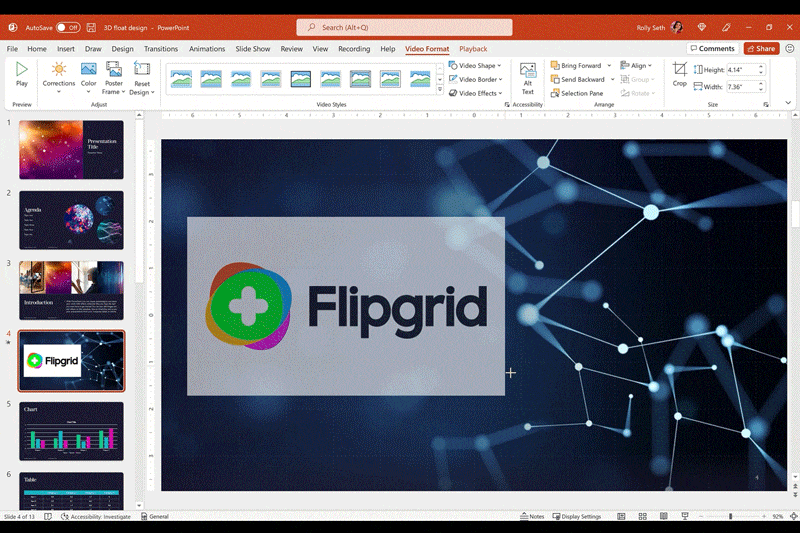Open Poster Frame options
The width and height of the screenshot is (800, 533).
pyautogui.click(x=113, y=78)
